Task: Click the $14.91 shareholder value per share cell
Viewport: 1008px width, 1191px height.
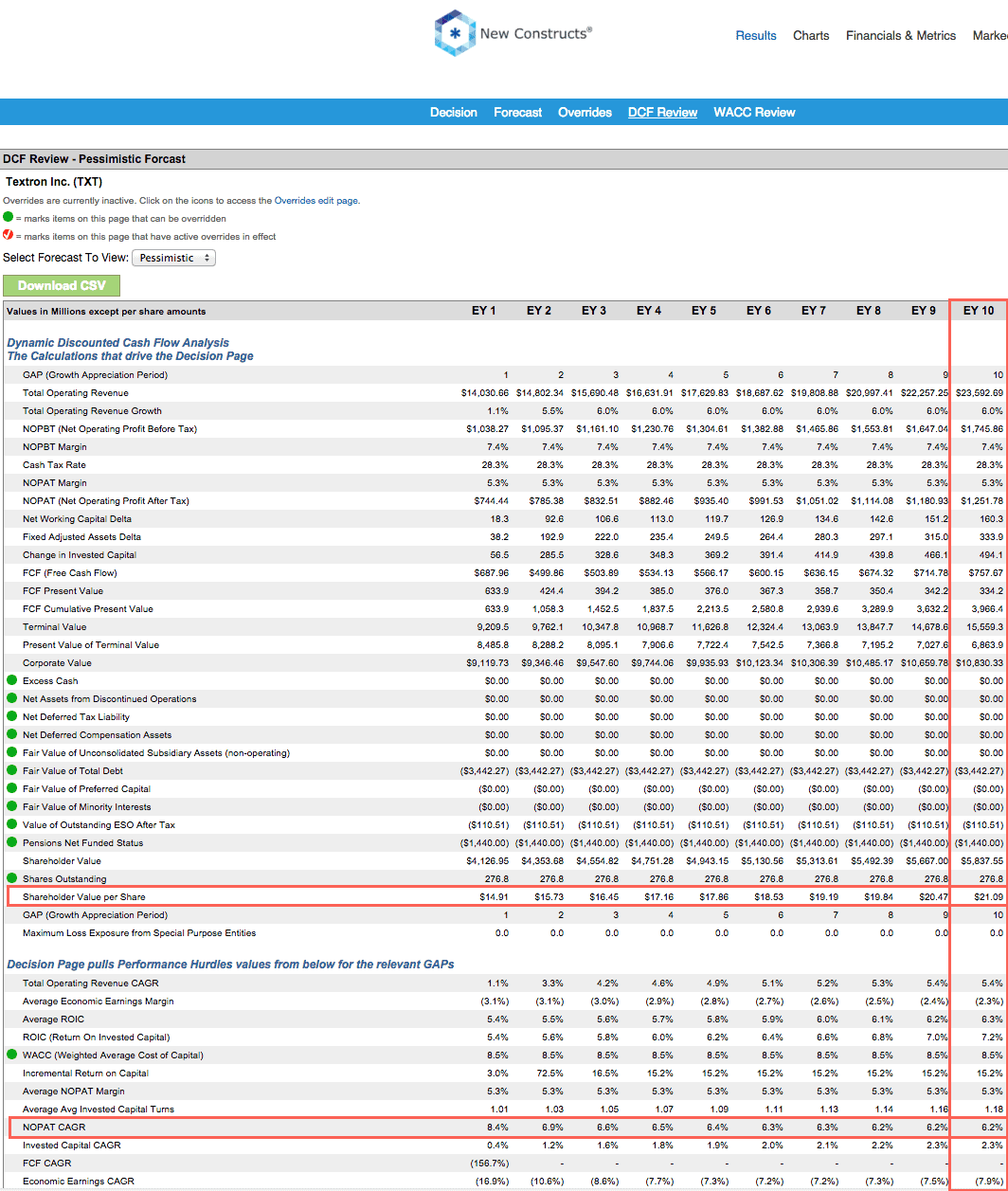Action: click(x=495, y=896)
